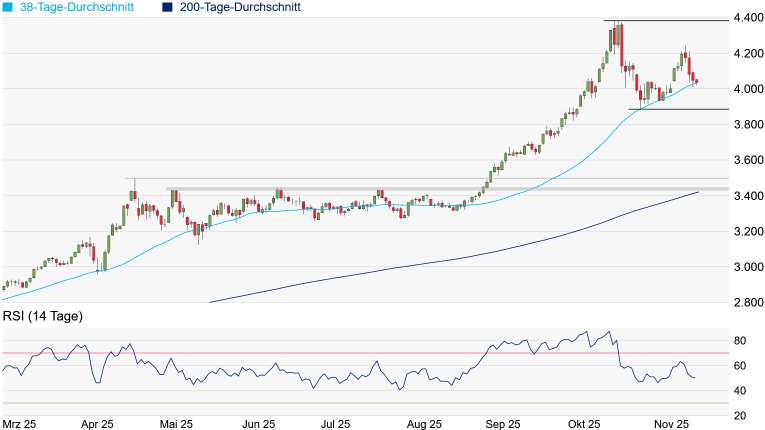This screenshot has height=430, width=765.
Task: Select the RSI (14 Tage) indicator title
Action: coord(42,316)
